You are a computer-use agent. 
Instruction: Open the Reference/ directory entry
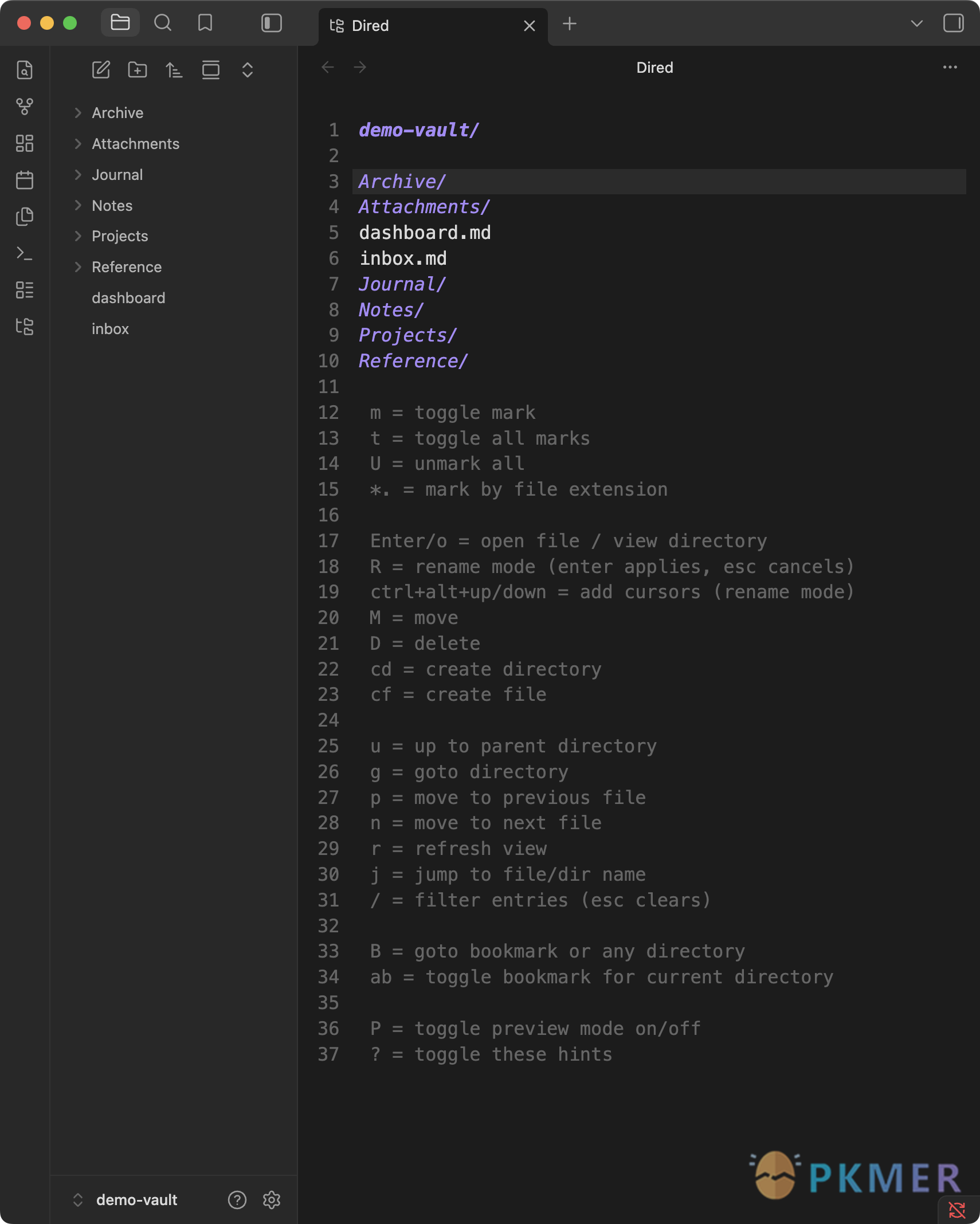click(x=413, y=361)
